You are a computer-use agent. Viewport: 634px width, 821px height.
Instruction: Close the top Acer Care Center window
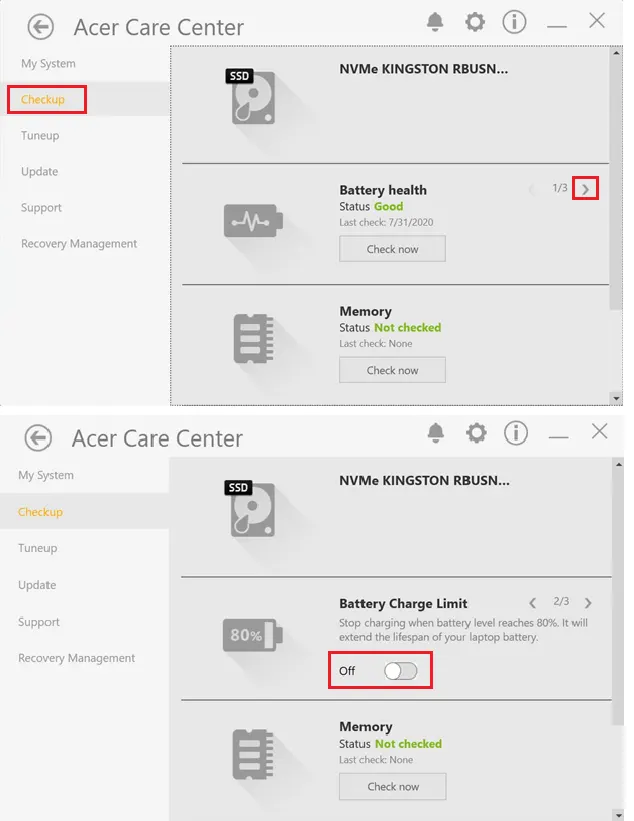(597, 21)
